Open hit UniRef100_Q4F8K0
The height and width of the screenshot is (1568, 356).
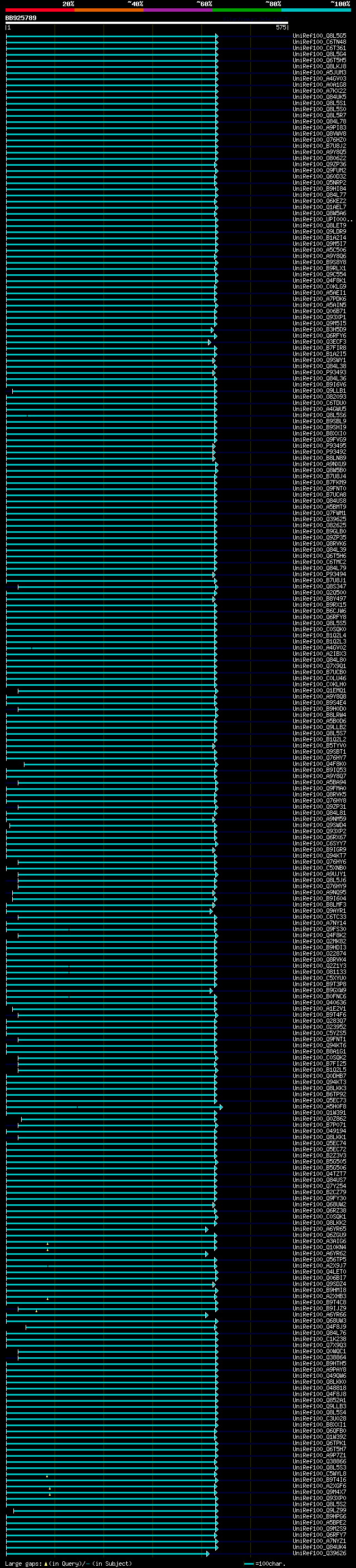pyautogui.click(x=319, y=764)
